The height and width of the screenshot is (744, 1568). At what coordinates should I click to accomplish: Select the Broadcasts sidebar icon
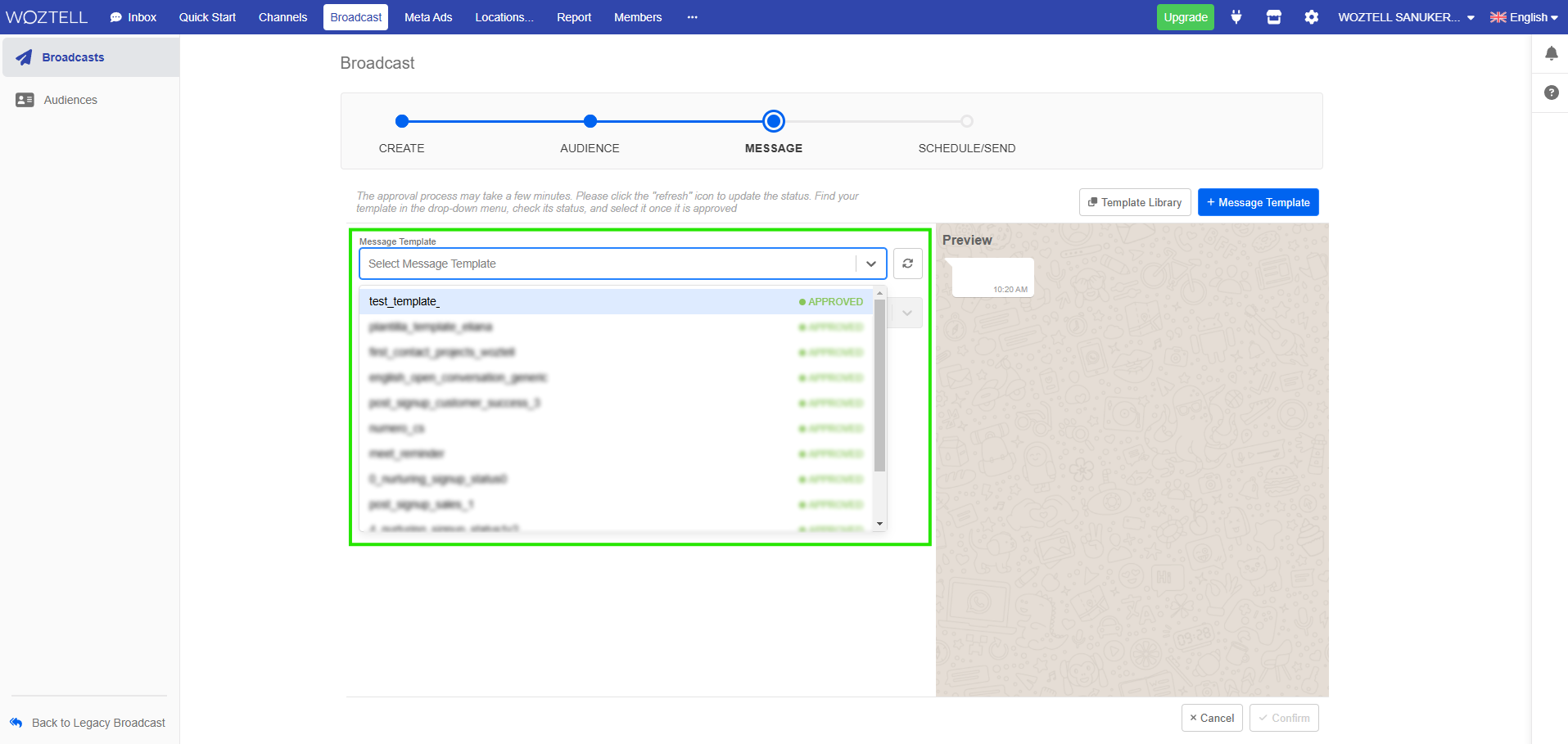(24, 56)
